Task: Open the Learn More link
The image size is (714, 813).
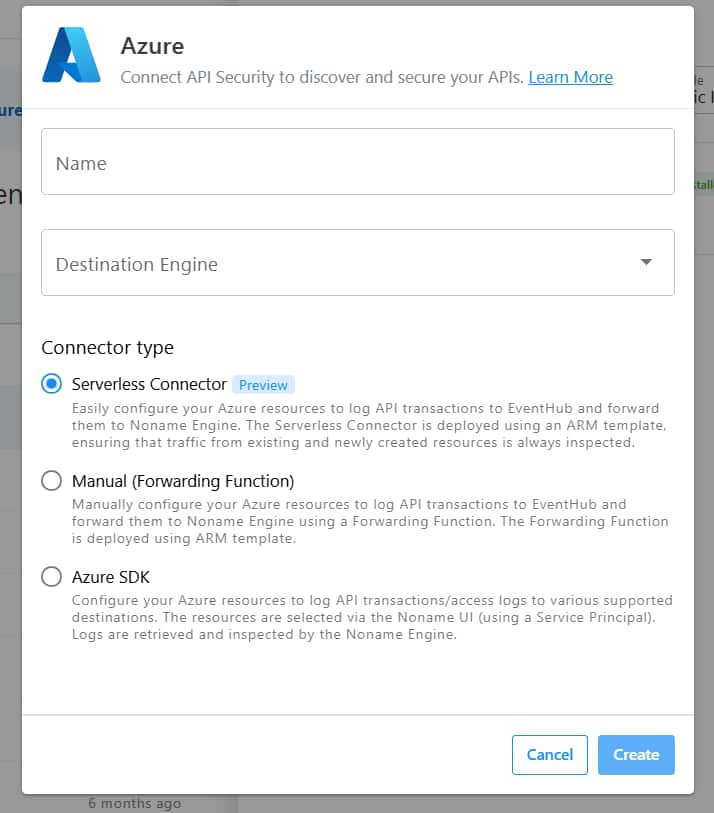Action: click(570, 77)
